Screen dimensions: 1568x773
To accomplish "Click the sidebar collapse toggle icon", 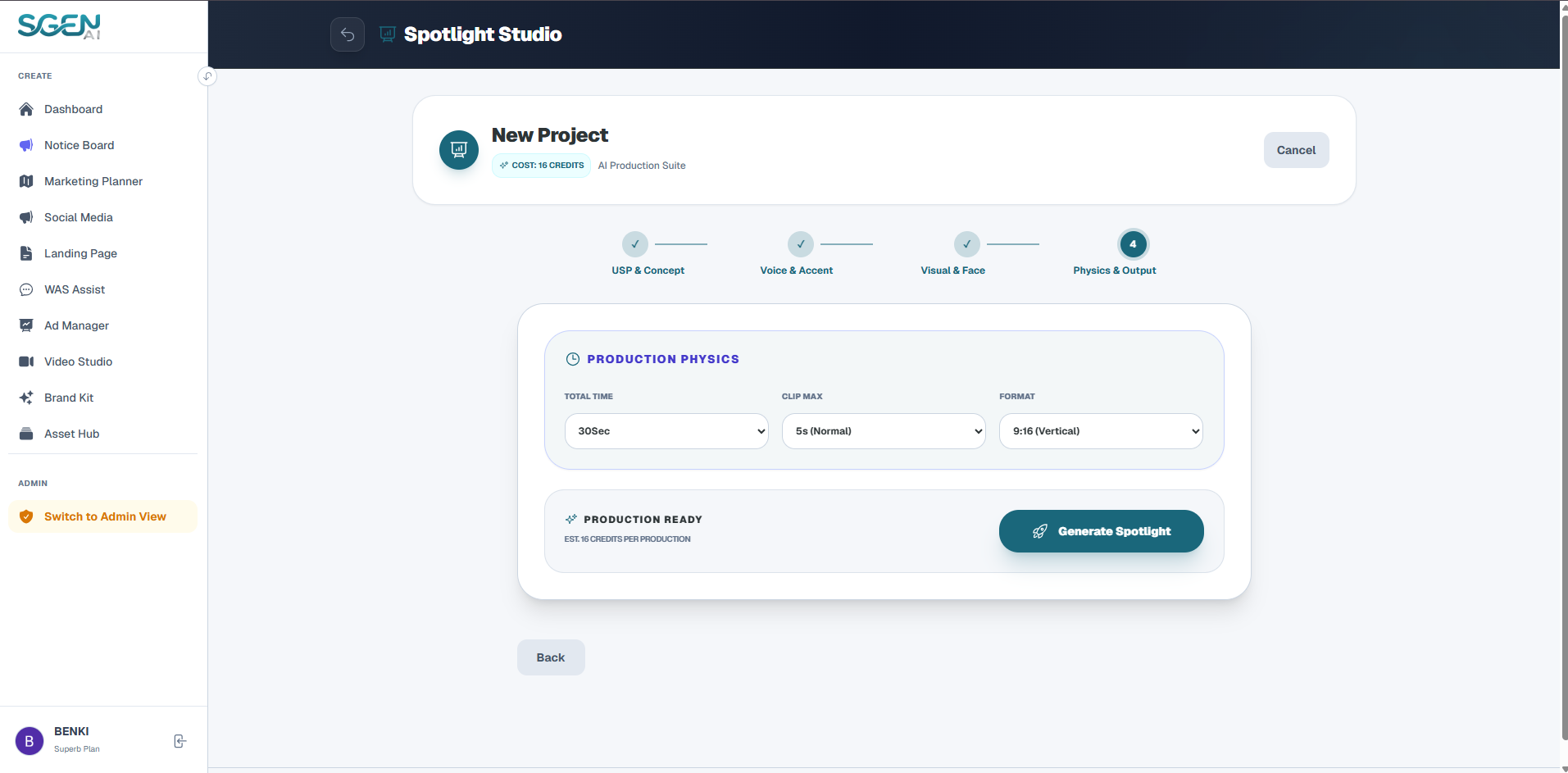I will 207,76.
